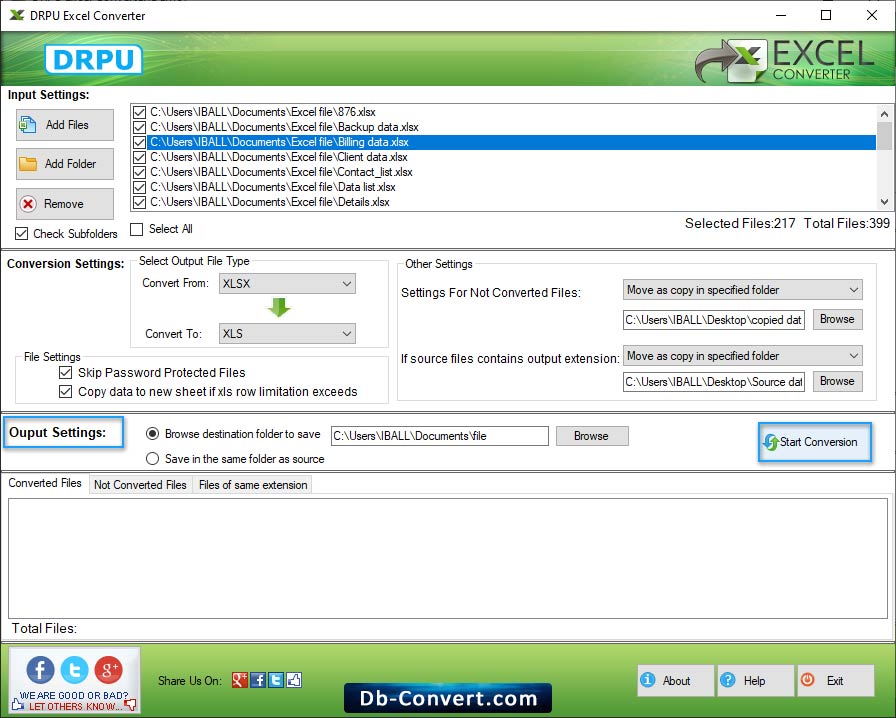Image resolution: width=896 pixels, height=718 pixels.
Task: Click the copied data folder path field
Action: pos(714,320)
